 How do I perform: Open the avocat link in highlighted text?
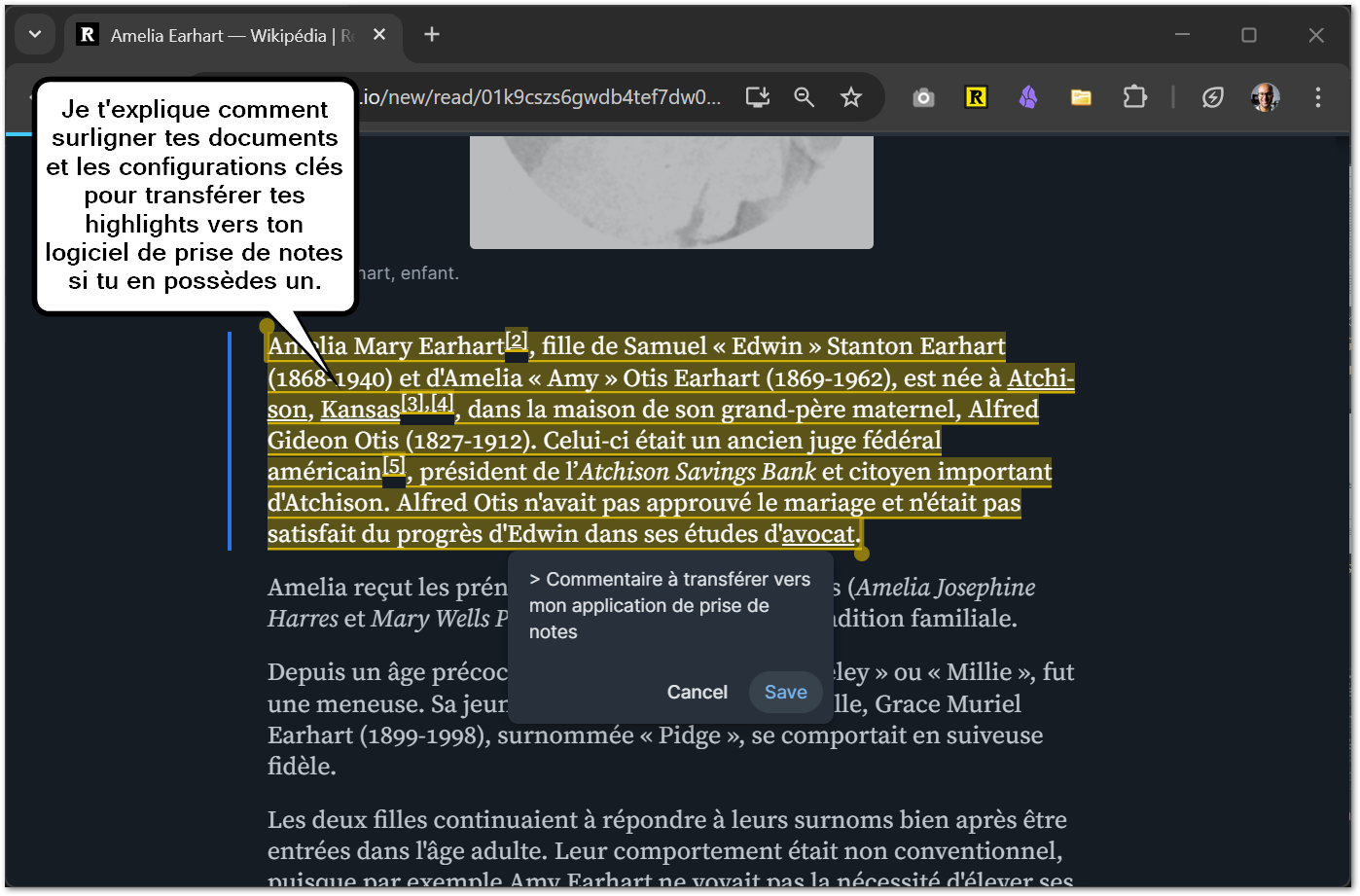pyautogui.click(x=818, y=534)
